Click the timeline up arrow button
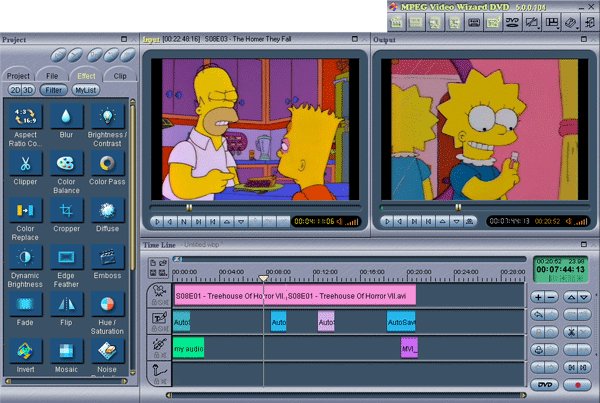 click(571, 297)
